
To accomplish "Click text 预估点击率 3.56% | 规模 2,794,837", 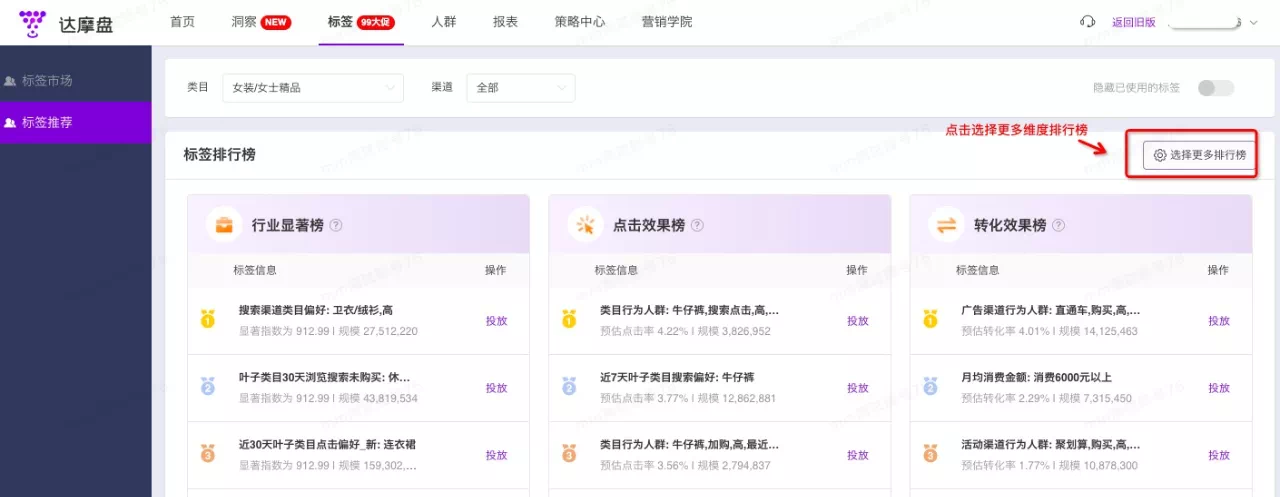I will [x=686, y=465].
